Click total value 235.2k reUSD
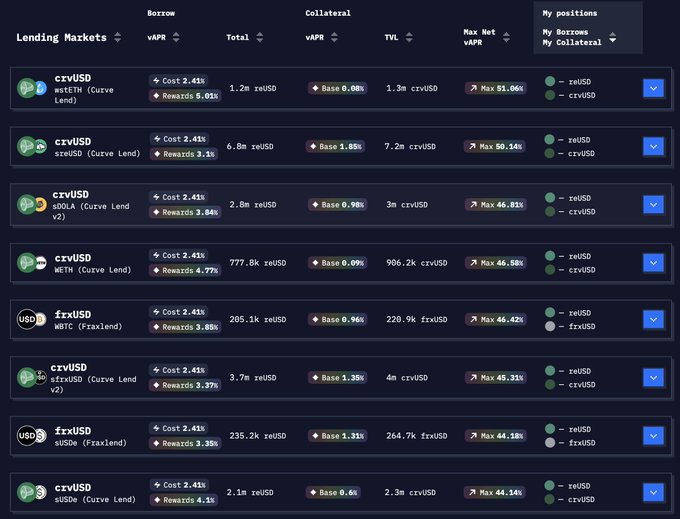 pyautogui.click(x=258, y=436)
